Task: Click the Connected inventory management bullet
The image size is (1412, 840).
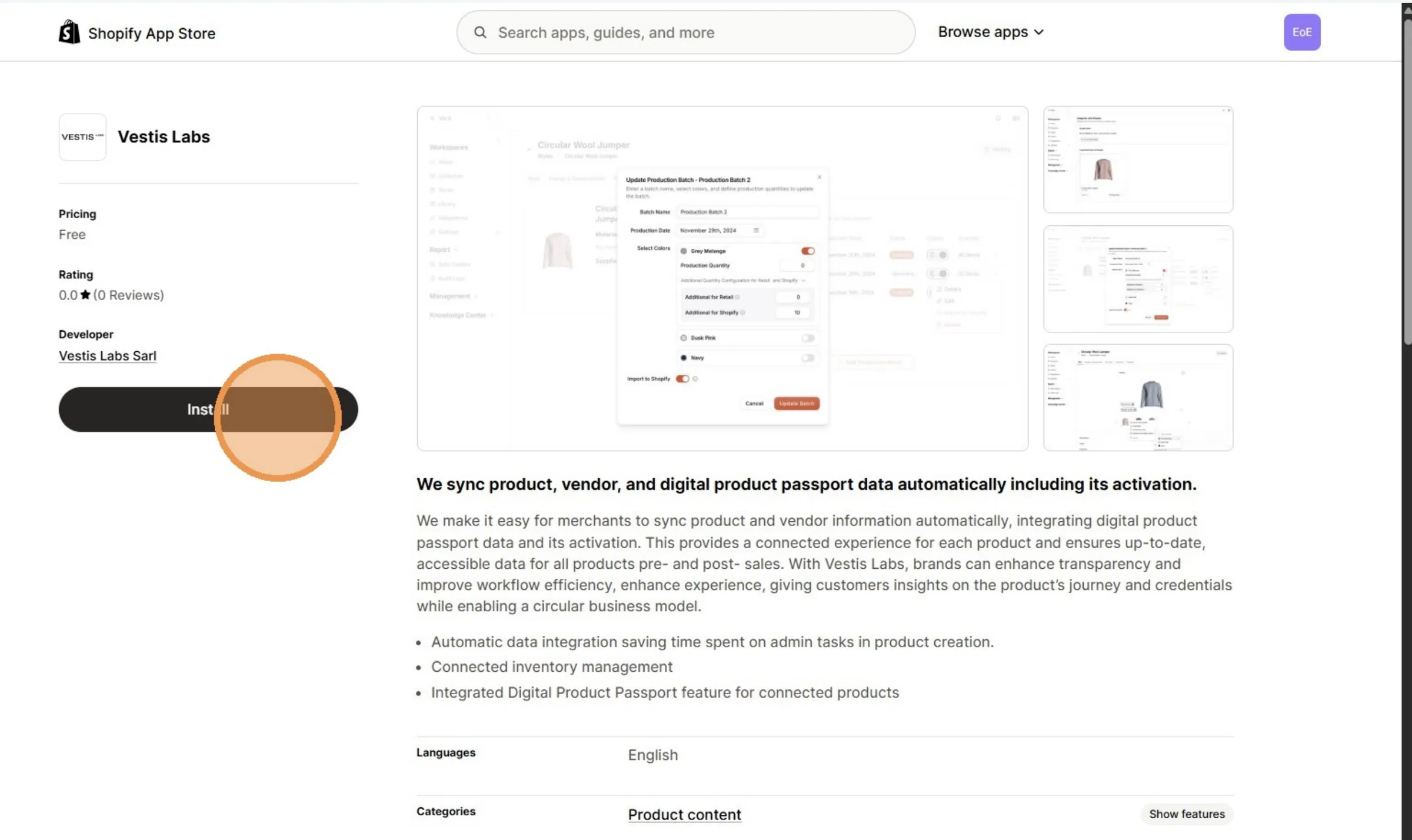Action: coord(551,666)
